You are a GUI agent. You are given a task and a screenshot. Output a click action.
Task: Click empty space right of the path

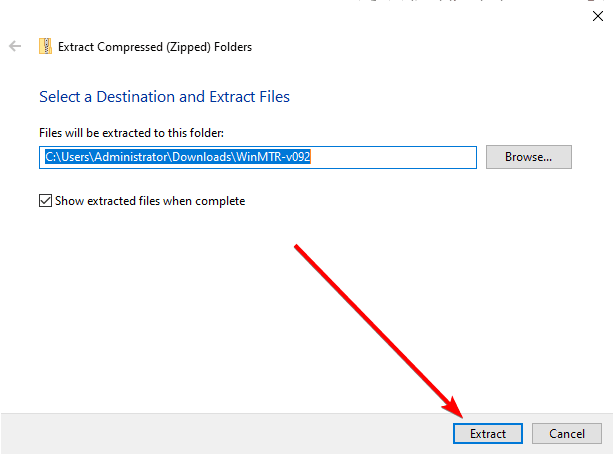[x=392, y=157]
